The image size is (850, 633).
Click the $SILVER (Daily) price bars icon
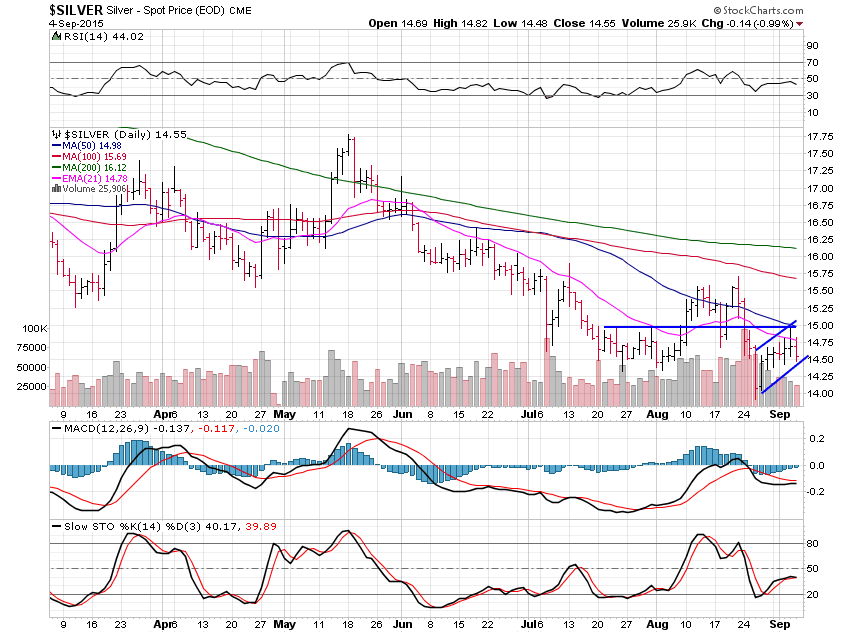pyautogui.click(x=57, y=134)
